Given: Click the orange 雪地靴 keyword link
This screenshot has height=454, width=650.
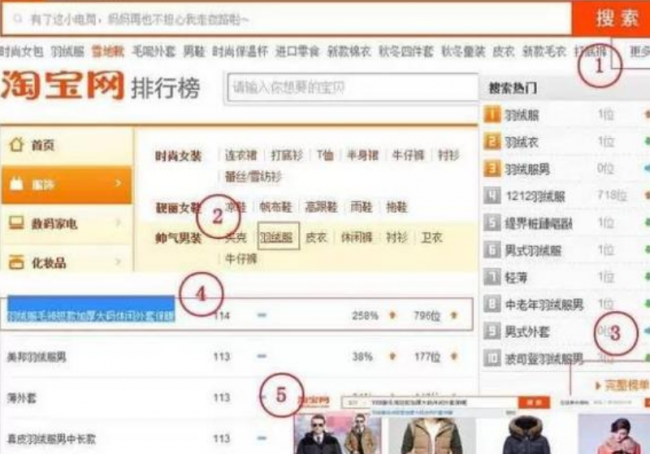Looking at the screenshot, I should tap(108, 52).
